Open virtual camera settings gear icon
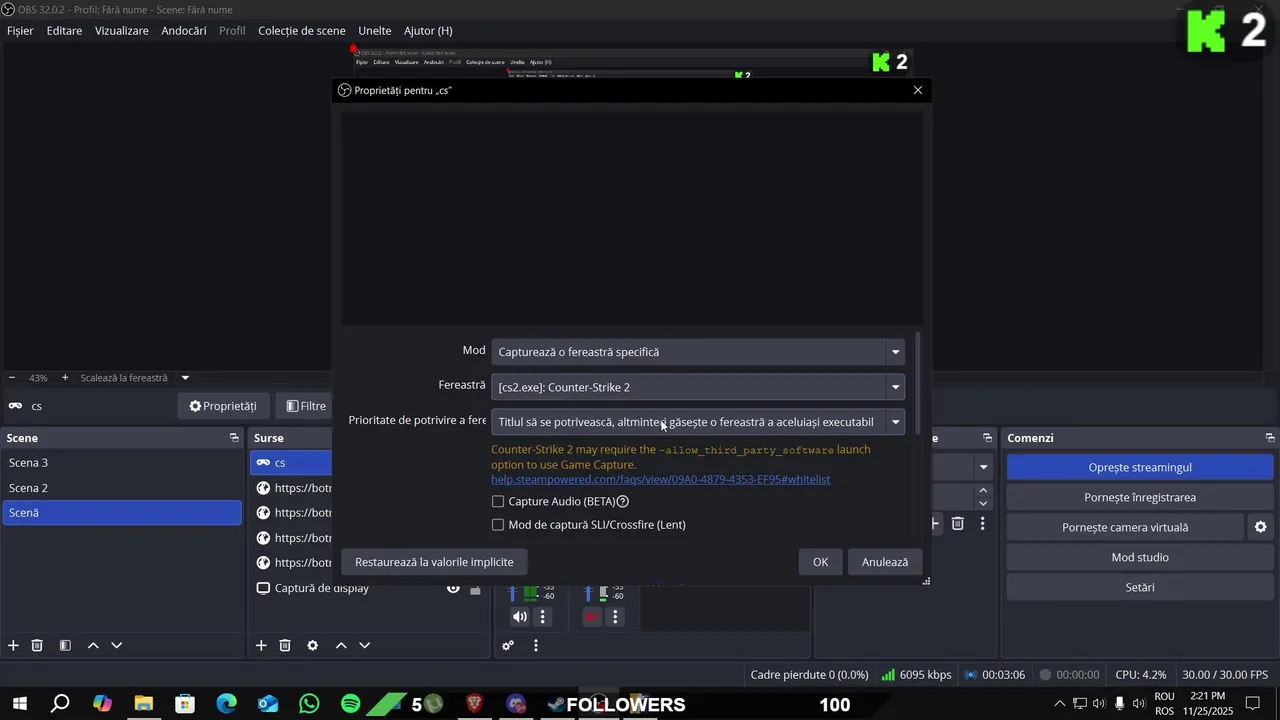1280x720 pixels. pyautogui.click(x=1260, y=527)
